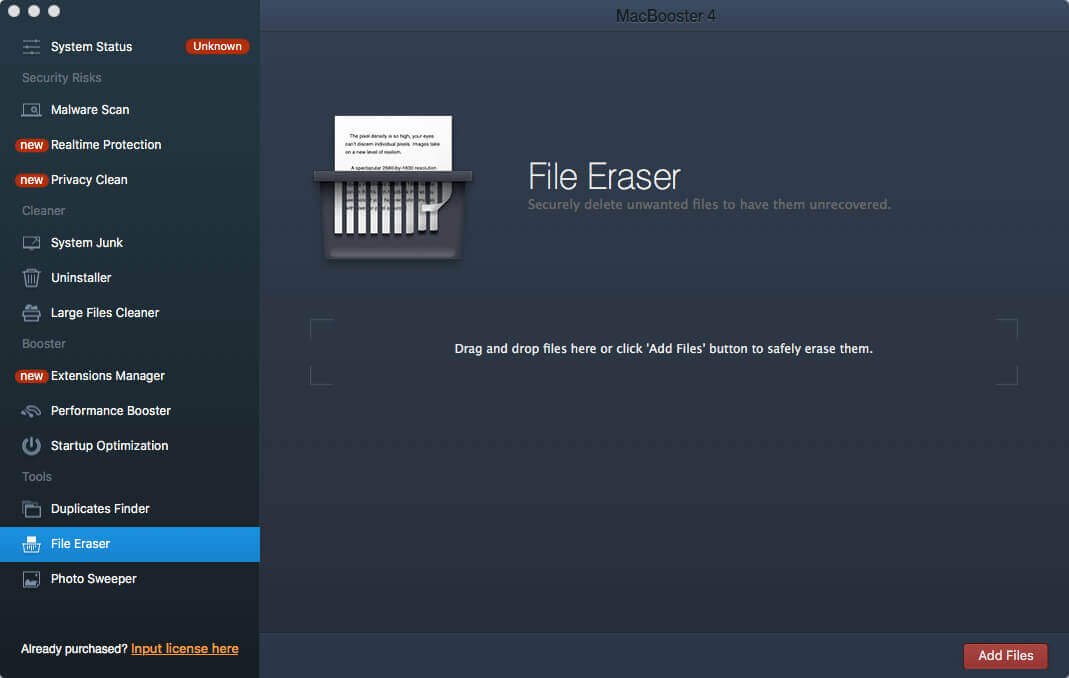Click the Malware Scan laptop icon
The width and height of the screenshot is (1069, 678).
coord(31,110)
